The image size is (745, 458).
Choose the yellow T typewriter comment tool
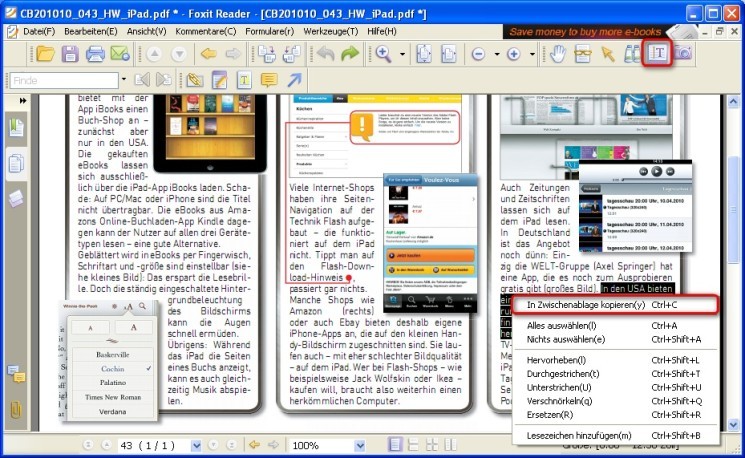click(x=244, y=80)
